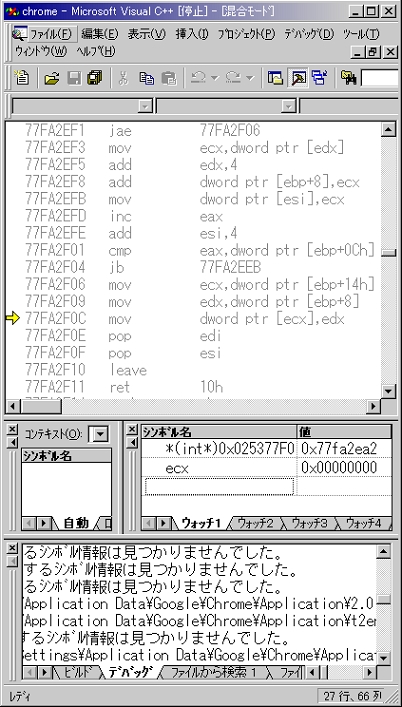Expand the second wizard bar combo box
The width and height of the screenshot is (402, 707).
[x=288, y=107]
